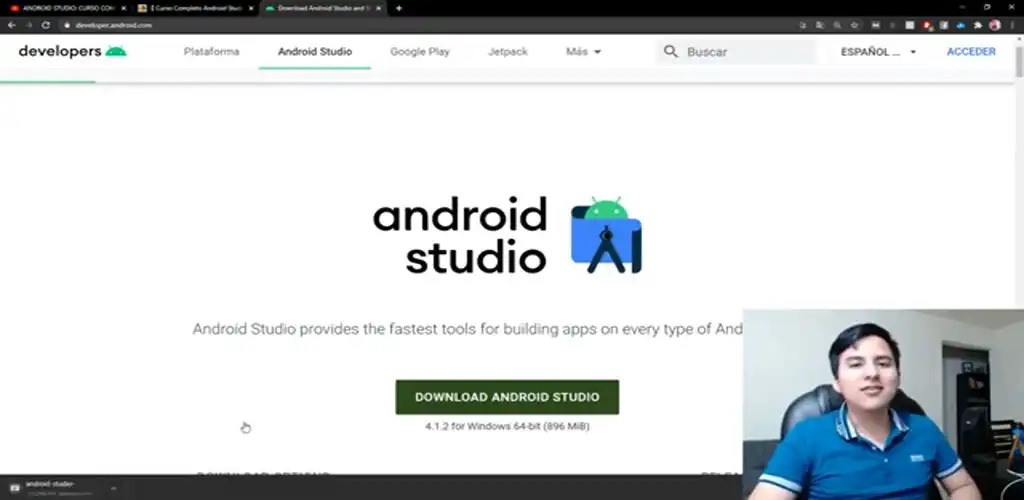Click the blue cloud extension icon

tap(961, 25)
